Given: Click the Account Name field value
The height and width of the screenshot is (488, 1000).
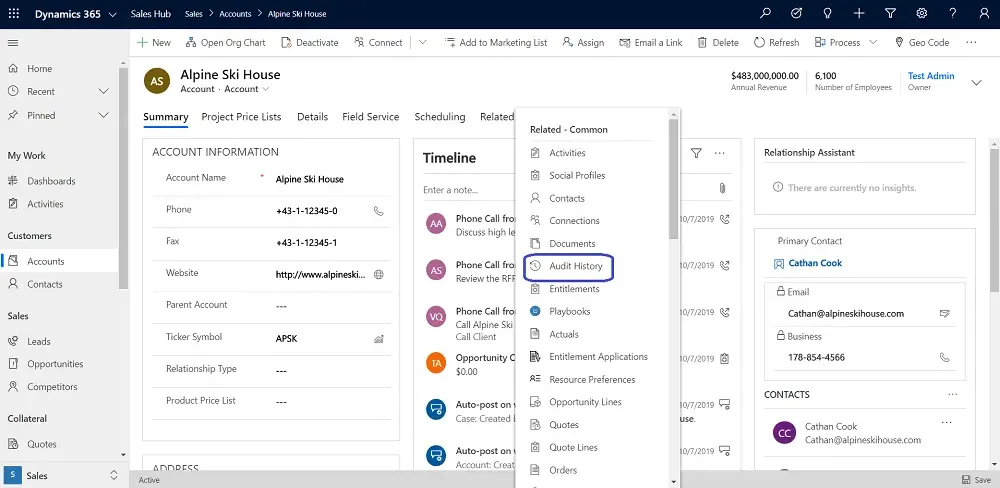Looking at the screenshot, I should click(x=309, y=179).
